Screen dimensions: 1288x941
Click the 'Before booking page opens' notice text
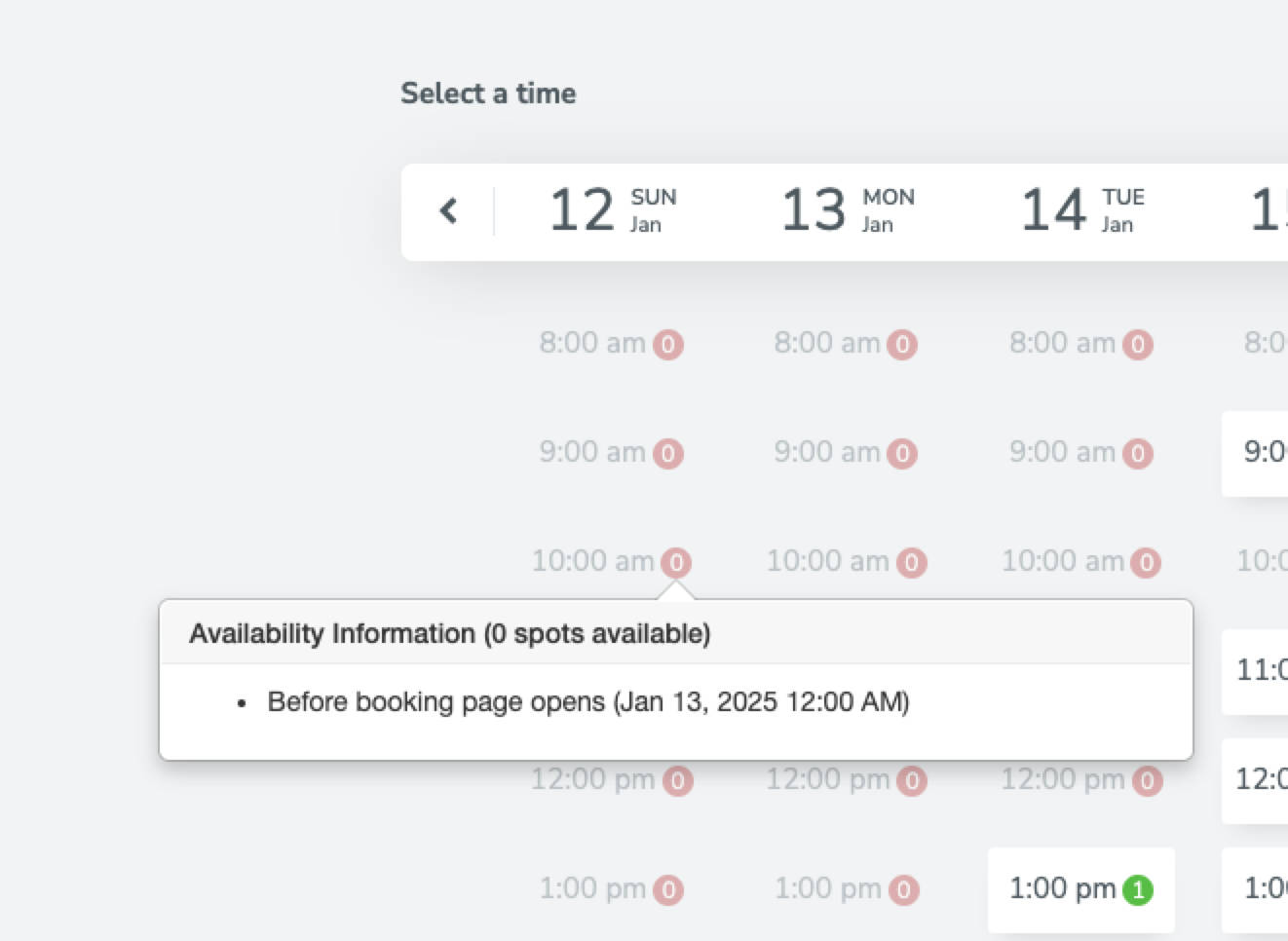coord(588,701)
